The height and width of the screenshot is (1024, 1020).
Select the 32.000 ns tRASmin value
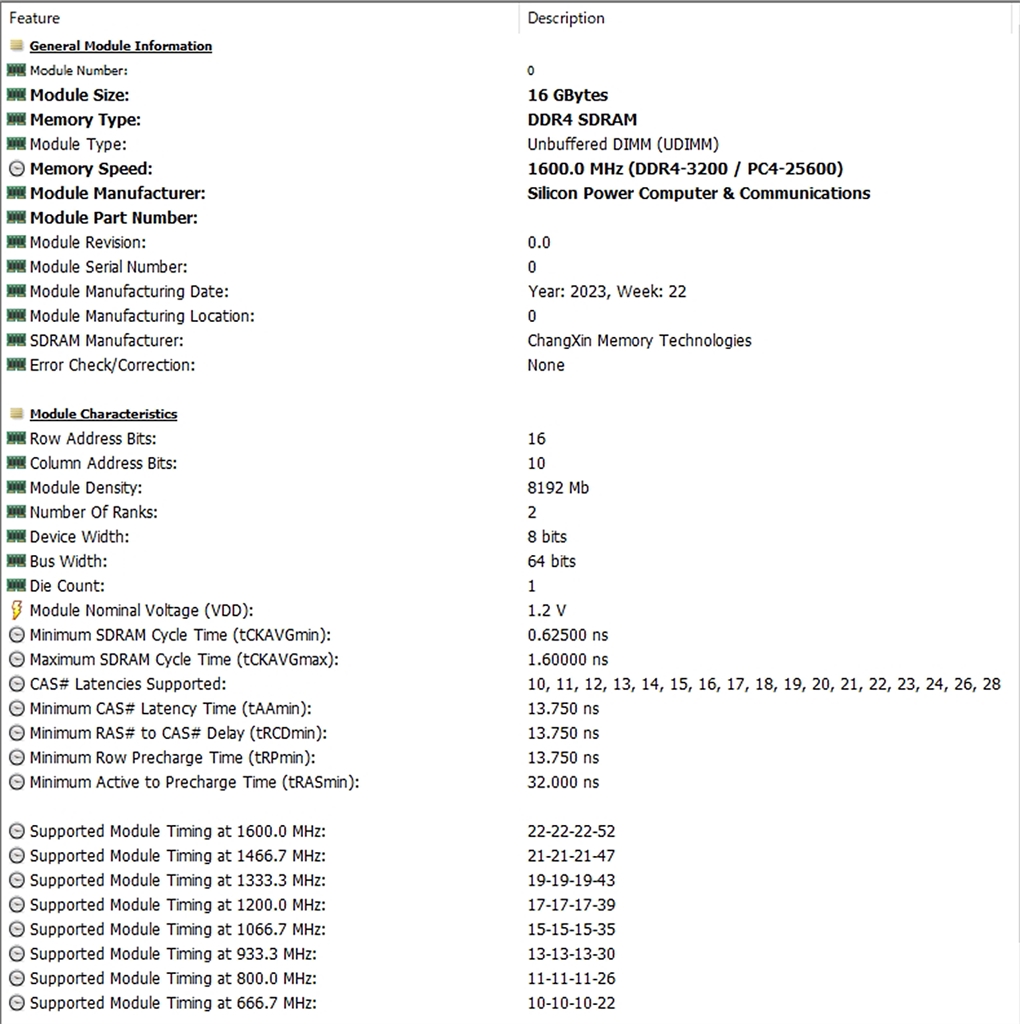[563, 782]
